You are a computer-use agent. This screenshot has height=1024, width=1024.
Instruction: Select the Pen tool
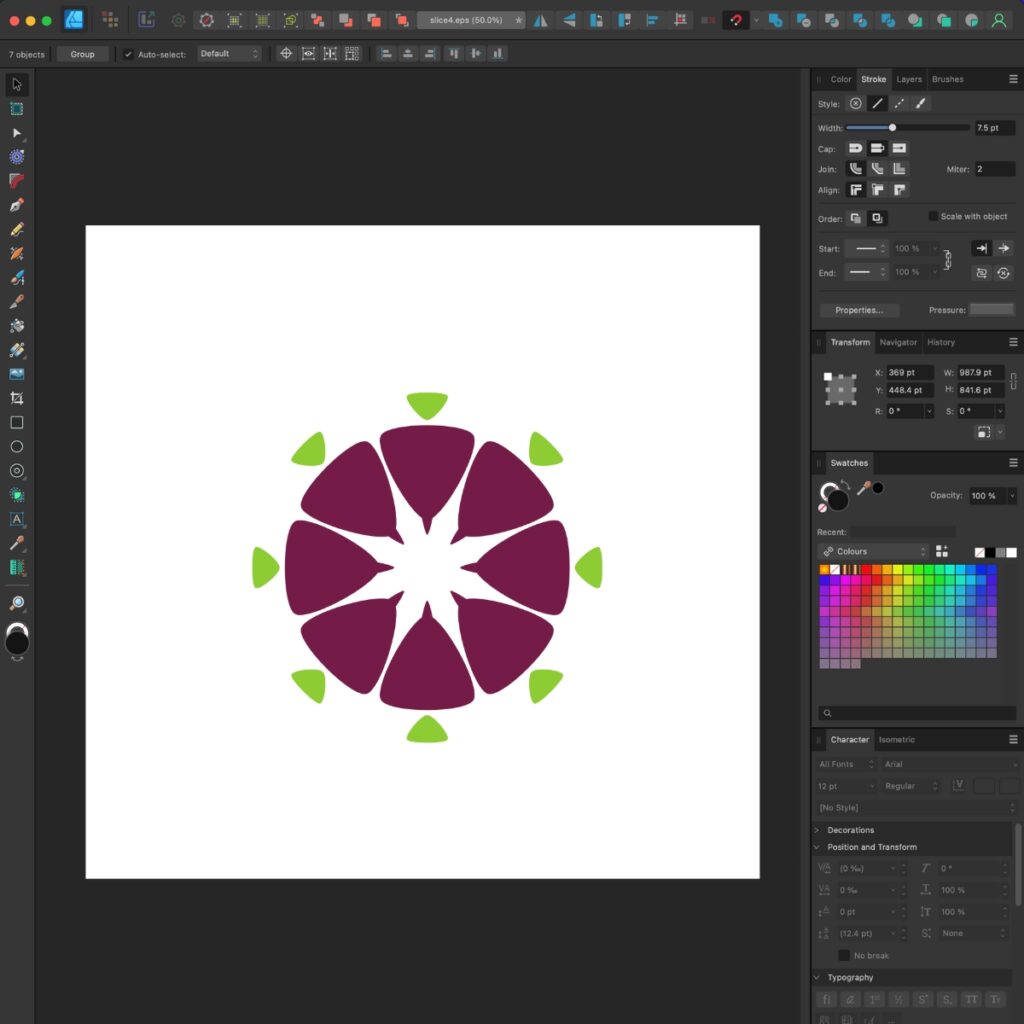16,205
